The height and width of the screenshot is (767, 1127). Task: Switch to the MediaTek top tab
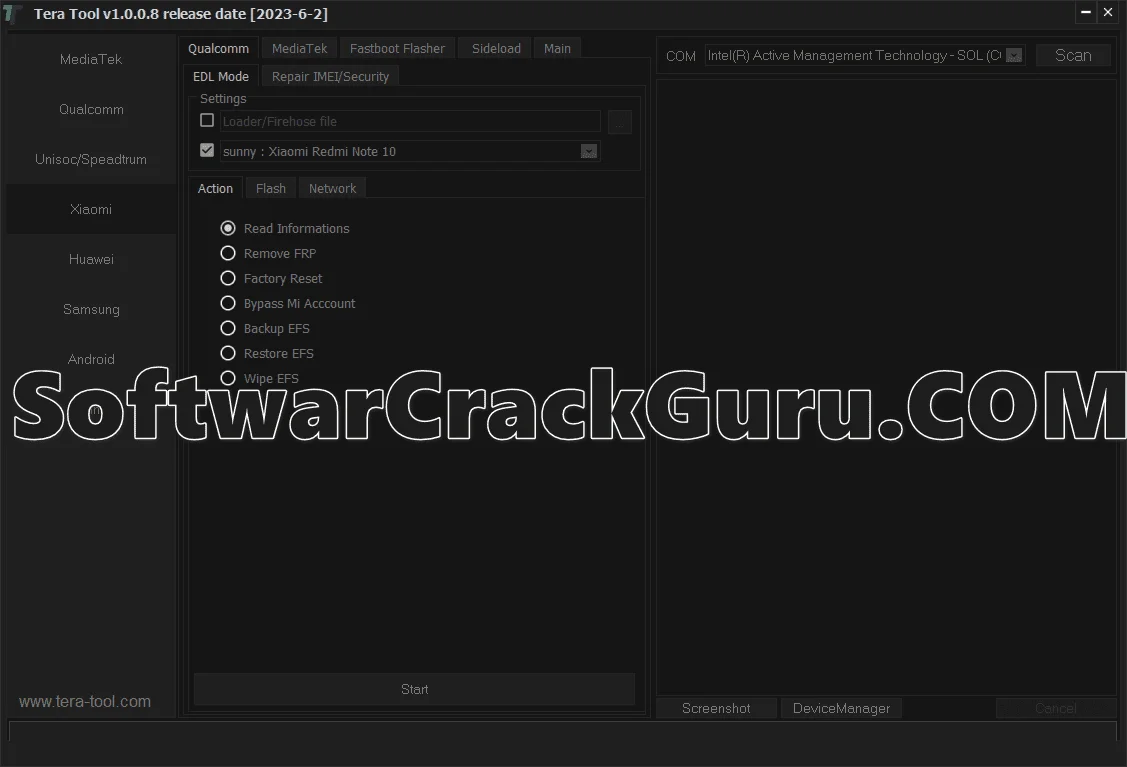(x=299, y=48)
